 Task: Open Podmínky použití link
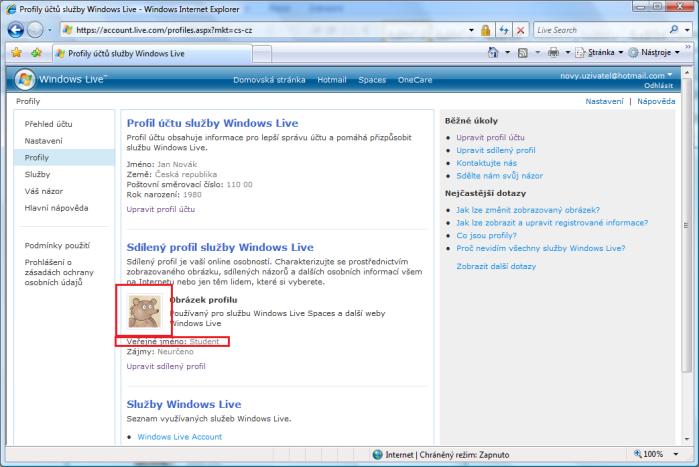tap(57, 246)
